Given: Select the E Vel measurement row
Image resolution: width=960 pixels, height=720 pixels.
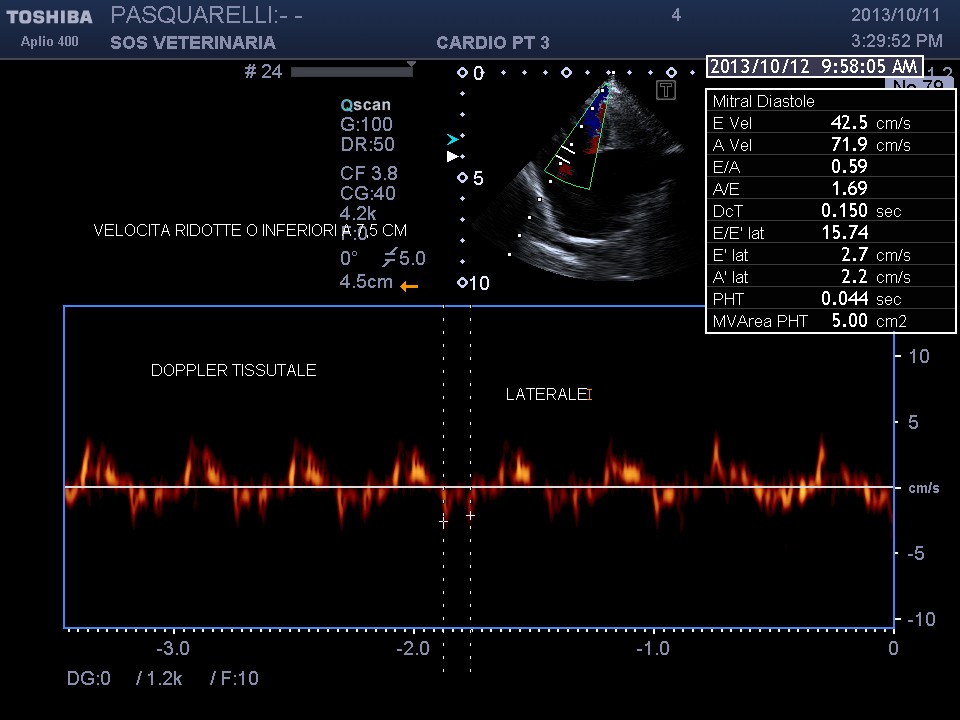Looking at the screenshot, I should click(830, 123).
